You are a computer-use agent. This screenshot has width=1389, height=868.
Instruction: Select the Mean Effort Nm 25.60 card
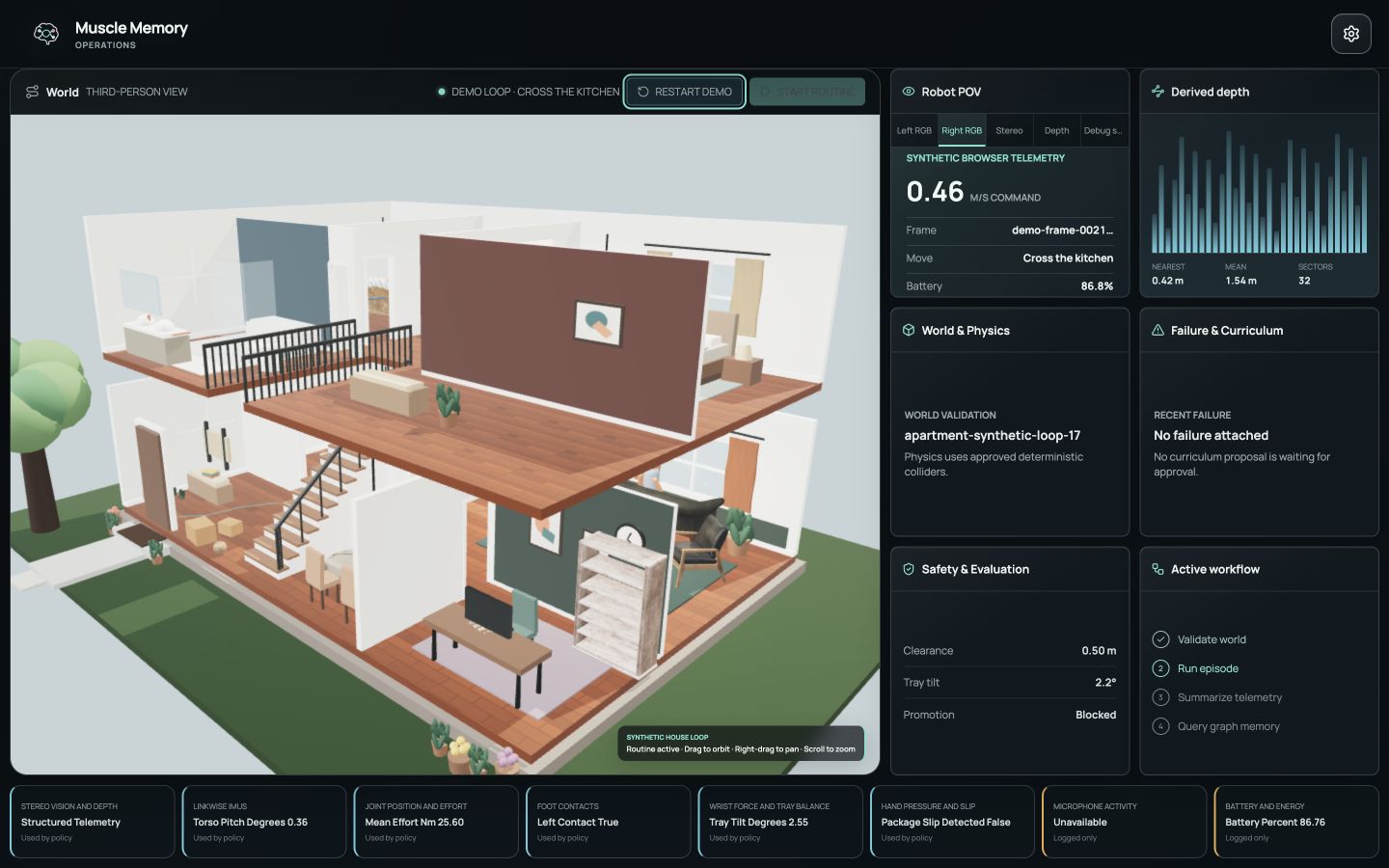pyautogui.click(x=436, y=822)
